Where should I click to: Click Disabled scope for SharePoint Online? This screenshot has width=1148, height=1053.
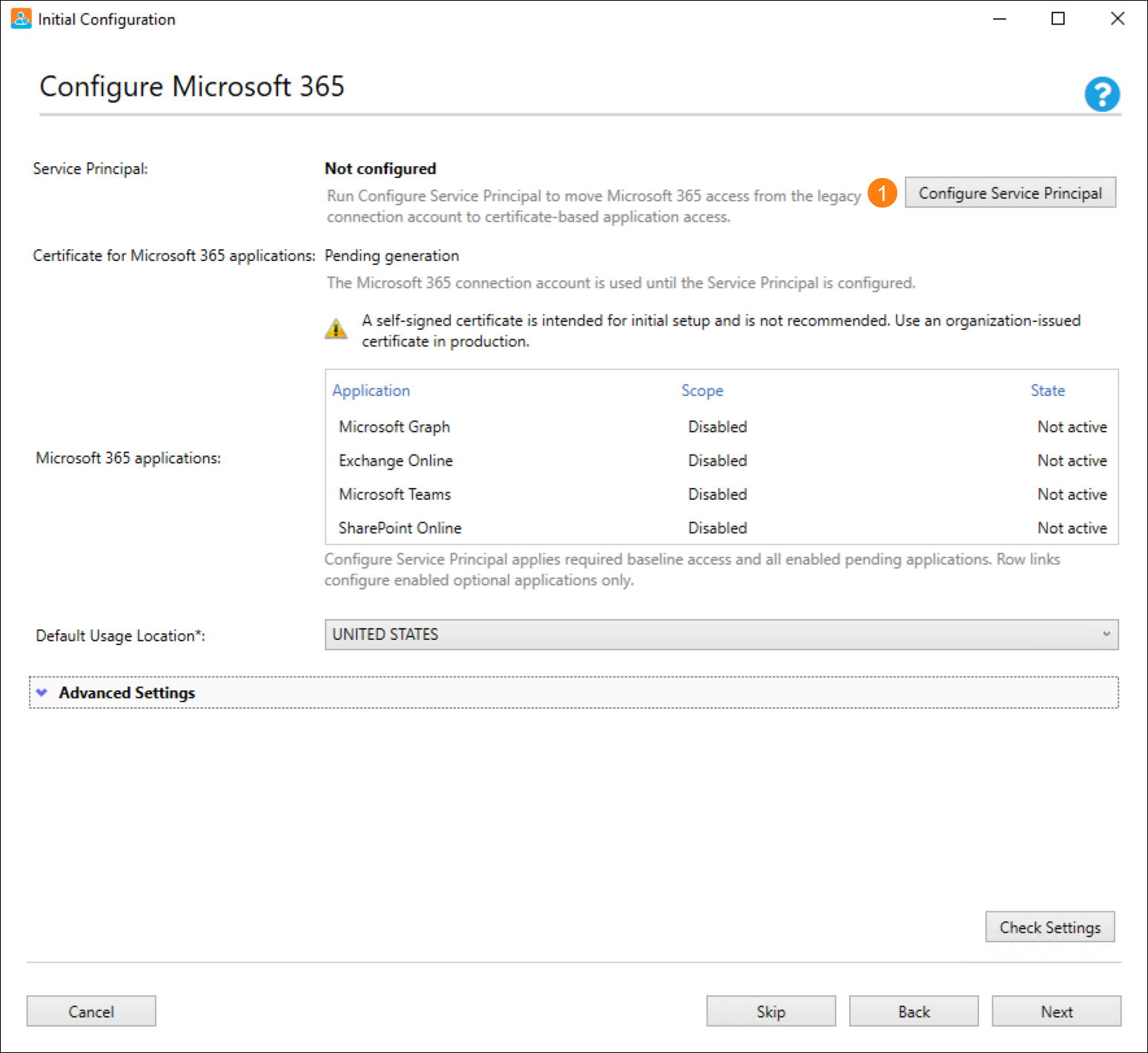[717, 528]
